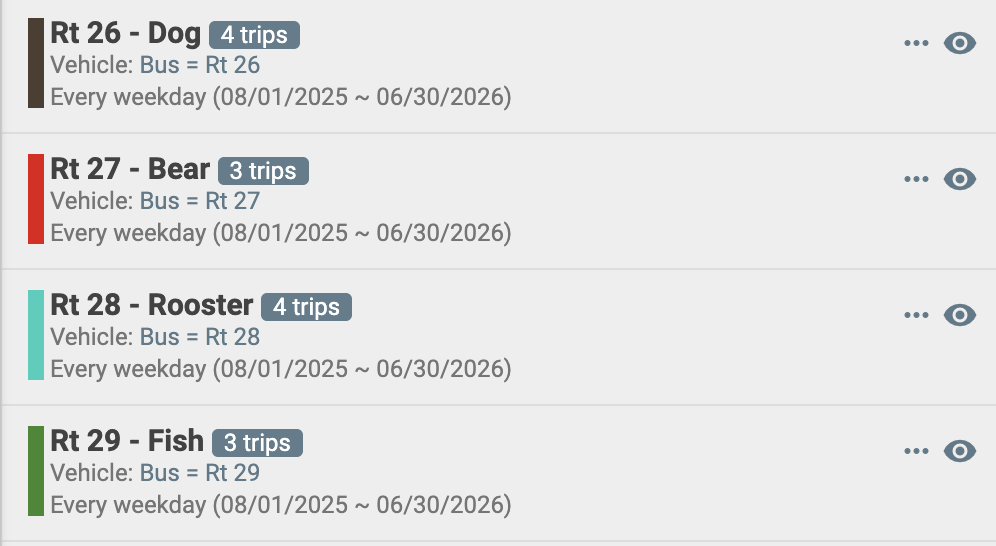Click the teal color bar for Rt 28
996x546 pixels.
pyautogui.click(x=36, y=335)
